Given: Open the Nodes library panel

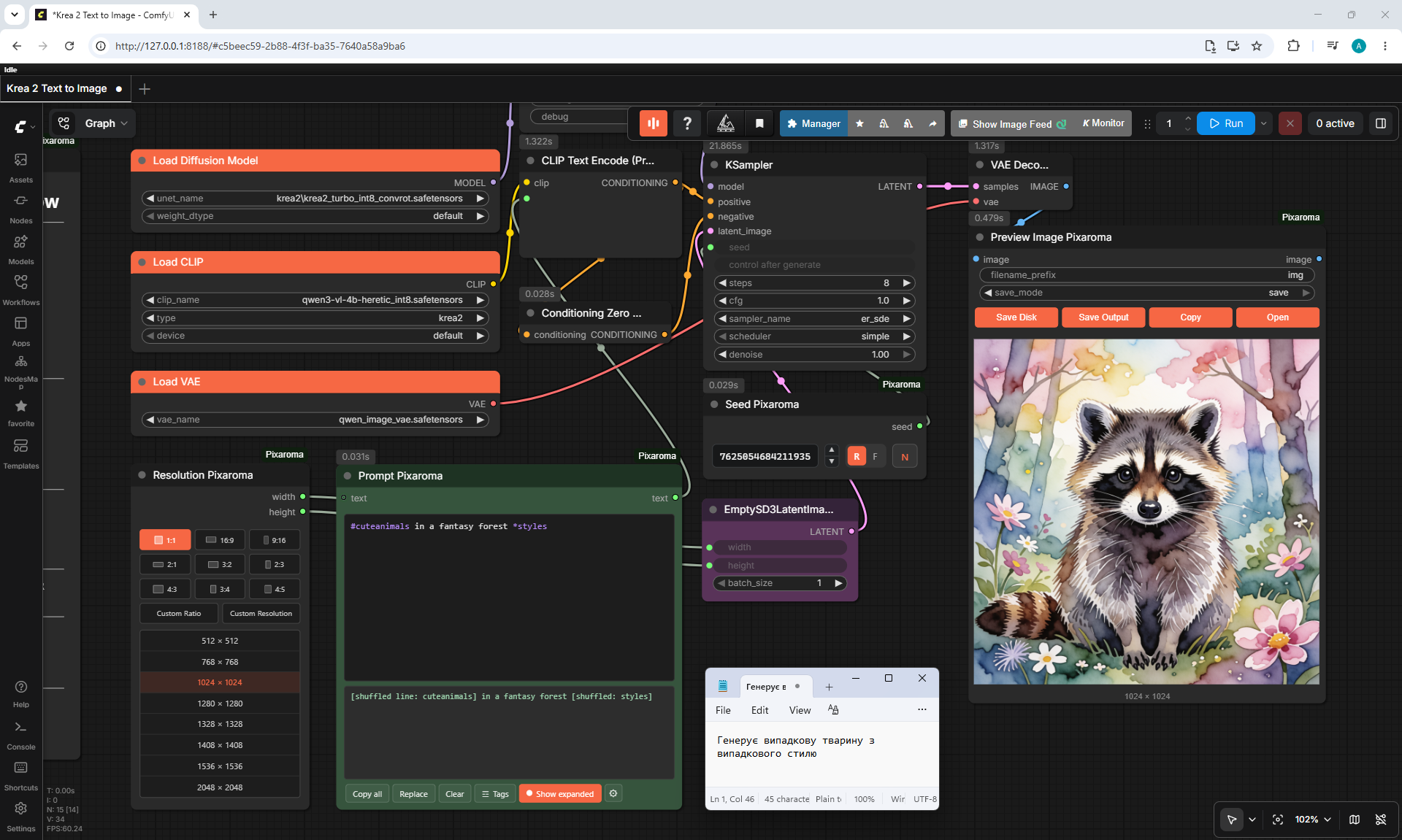Looking at the screenshot, I should point(20,208).
